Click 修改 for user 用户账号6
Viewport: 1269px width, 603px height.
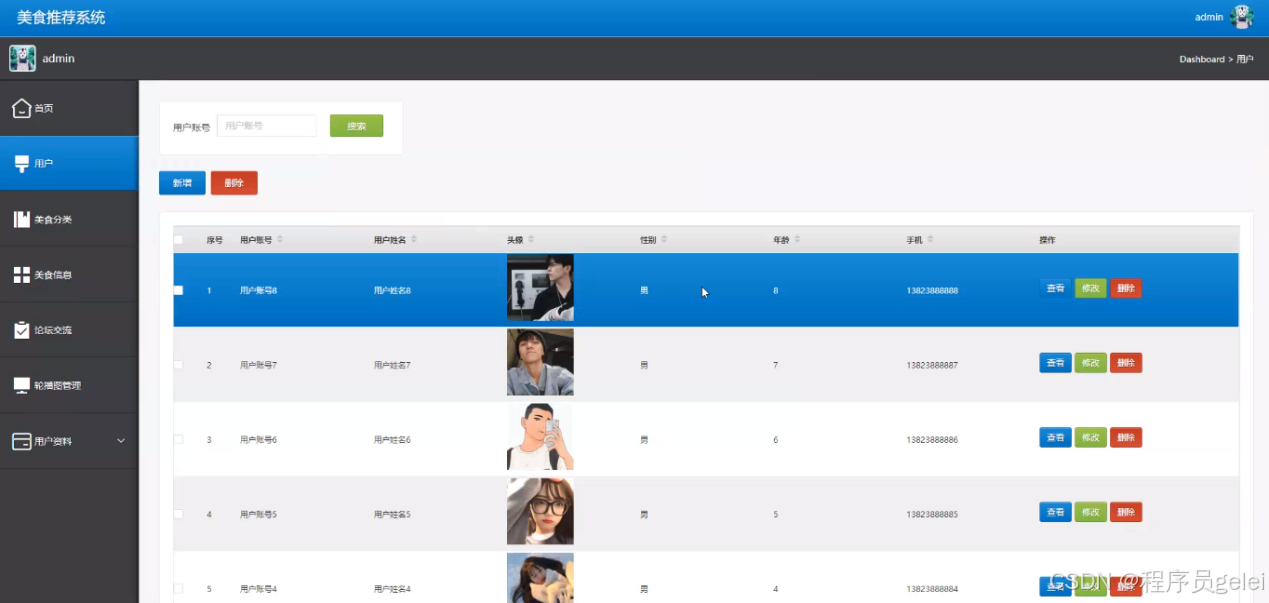(1090, 437)
